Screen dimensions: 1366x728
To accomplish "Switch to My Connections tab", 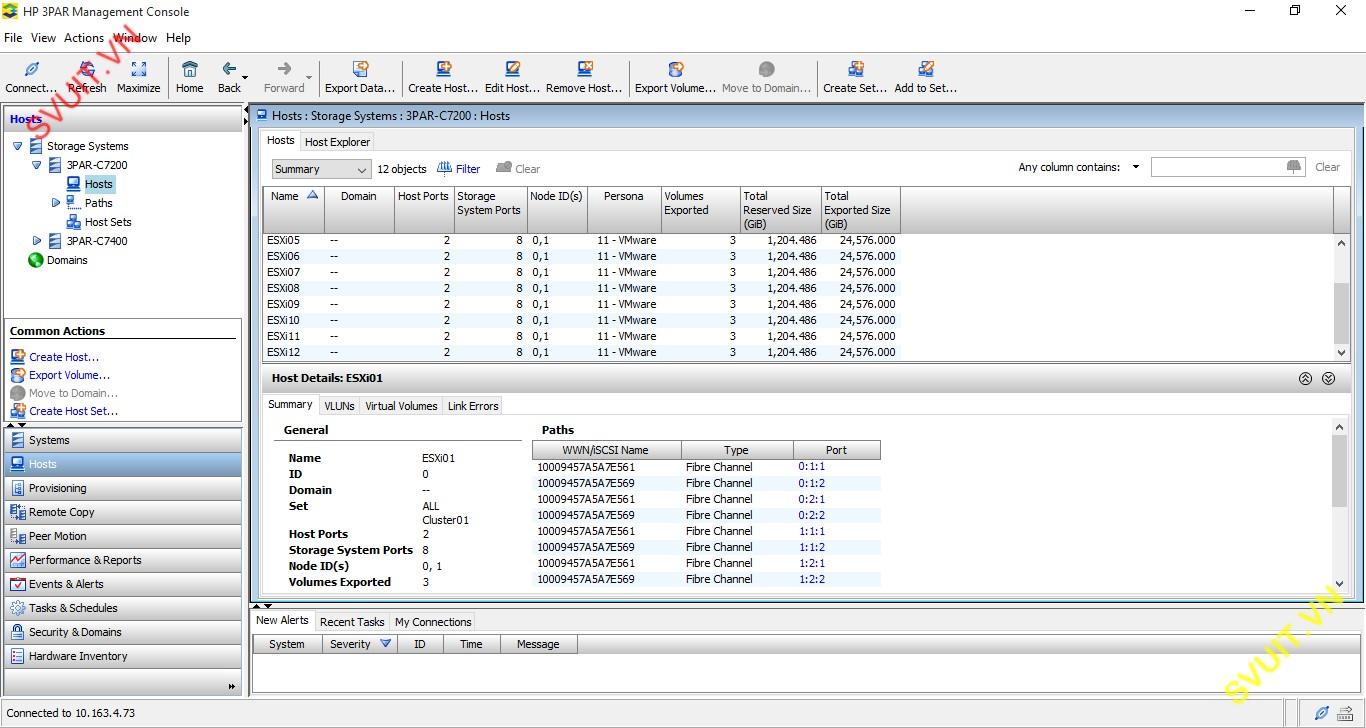I will coord(433,622).
